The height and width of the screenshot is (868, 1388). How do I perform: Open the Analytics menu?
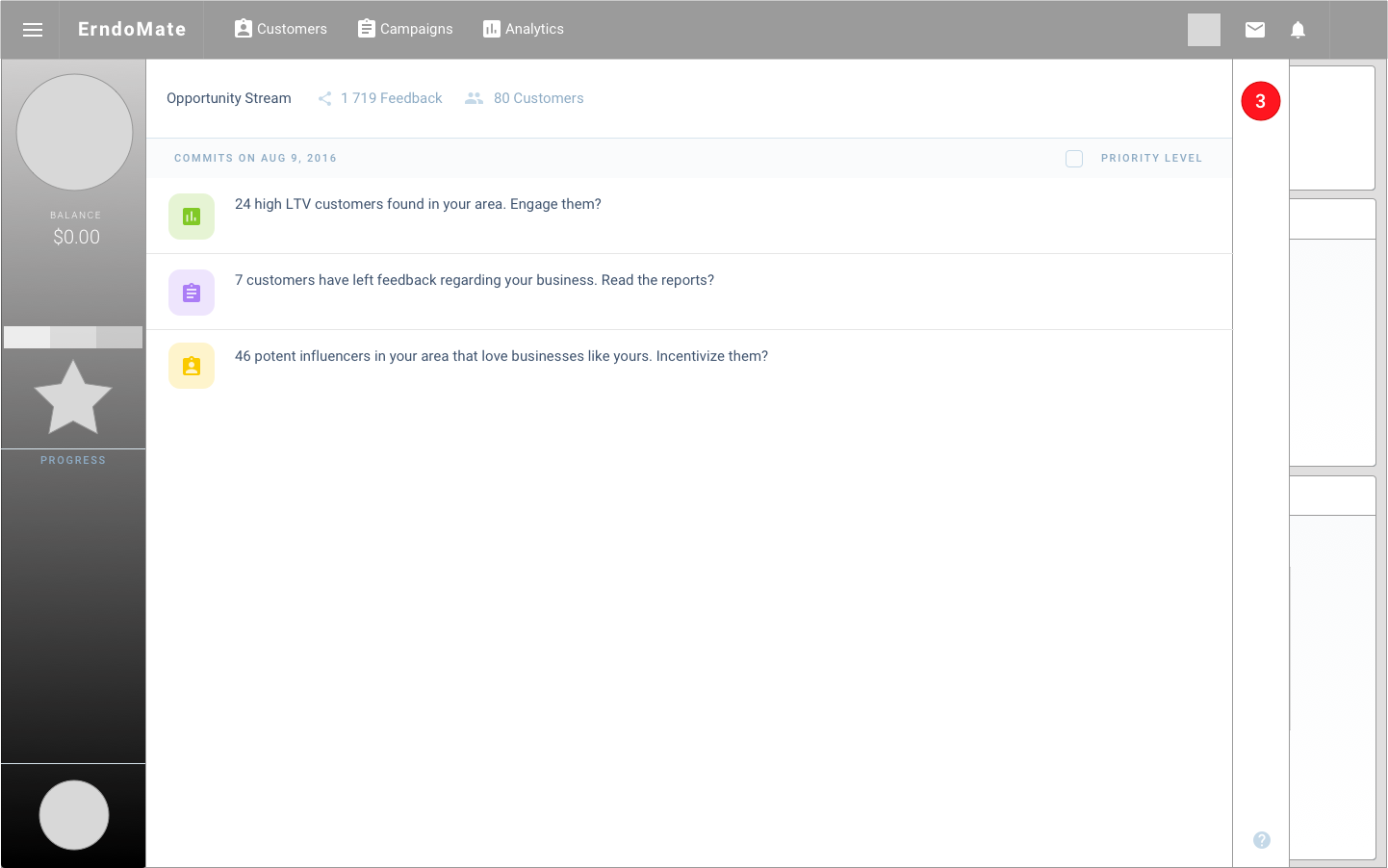coord(524,29)
